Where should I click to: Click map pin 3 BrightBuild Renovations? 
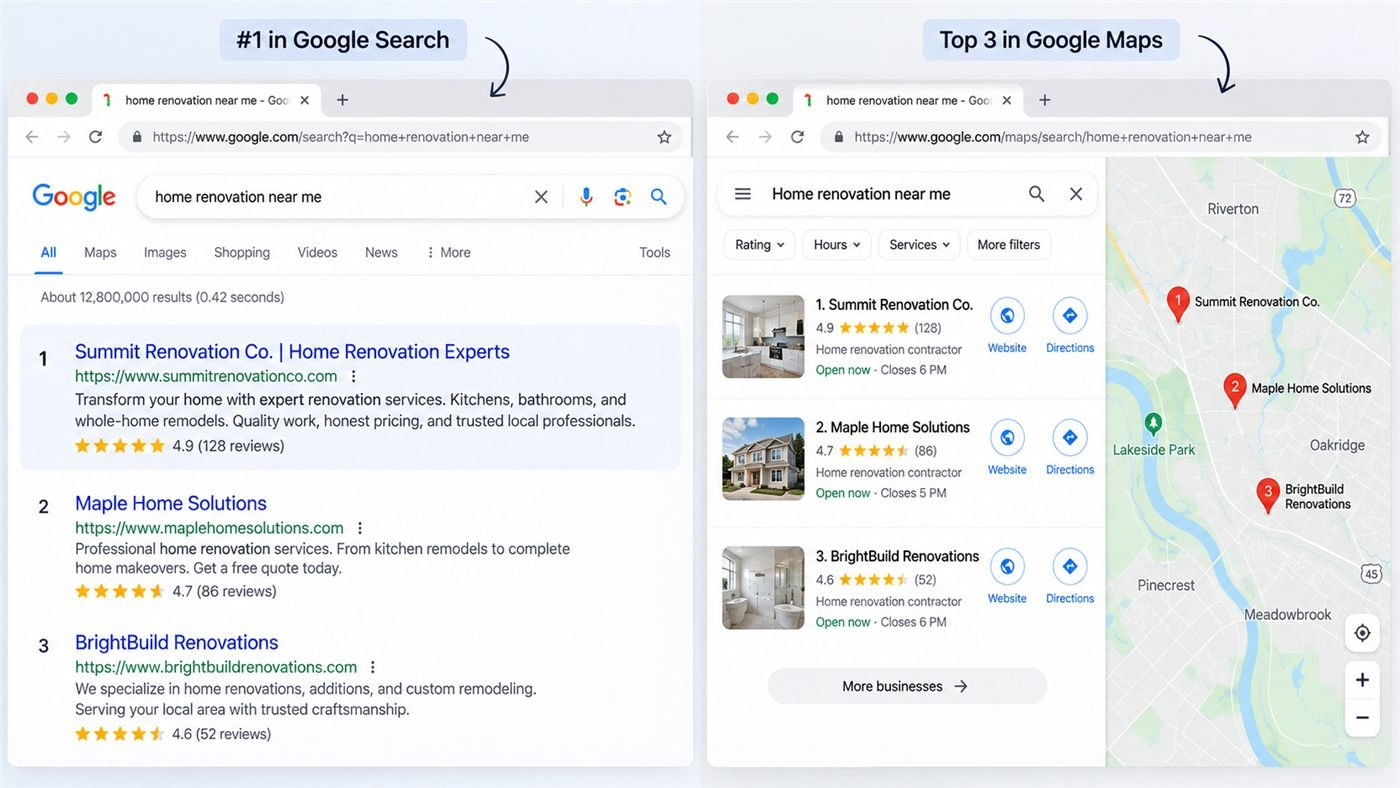point(1268,494)
